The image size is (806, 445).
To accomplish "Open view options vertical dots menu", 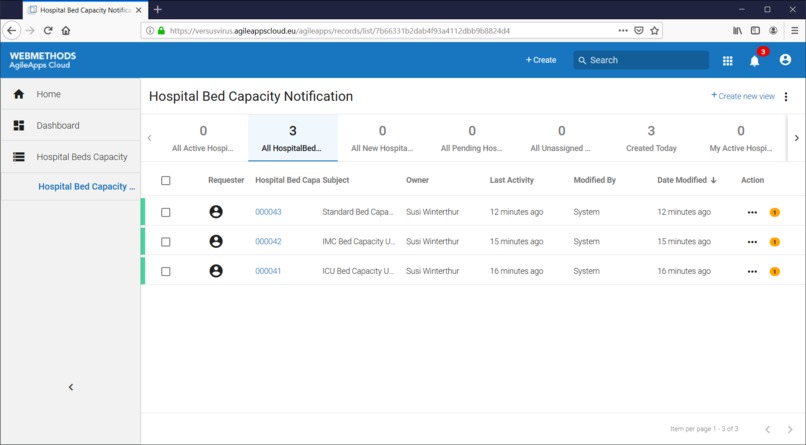I will tap(786, 97).
